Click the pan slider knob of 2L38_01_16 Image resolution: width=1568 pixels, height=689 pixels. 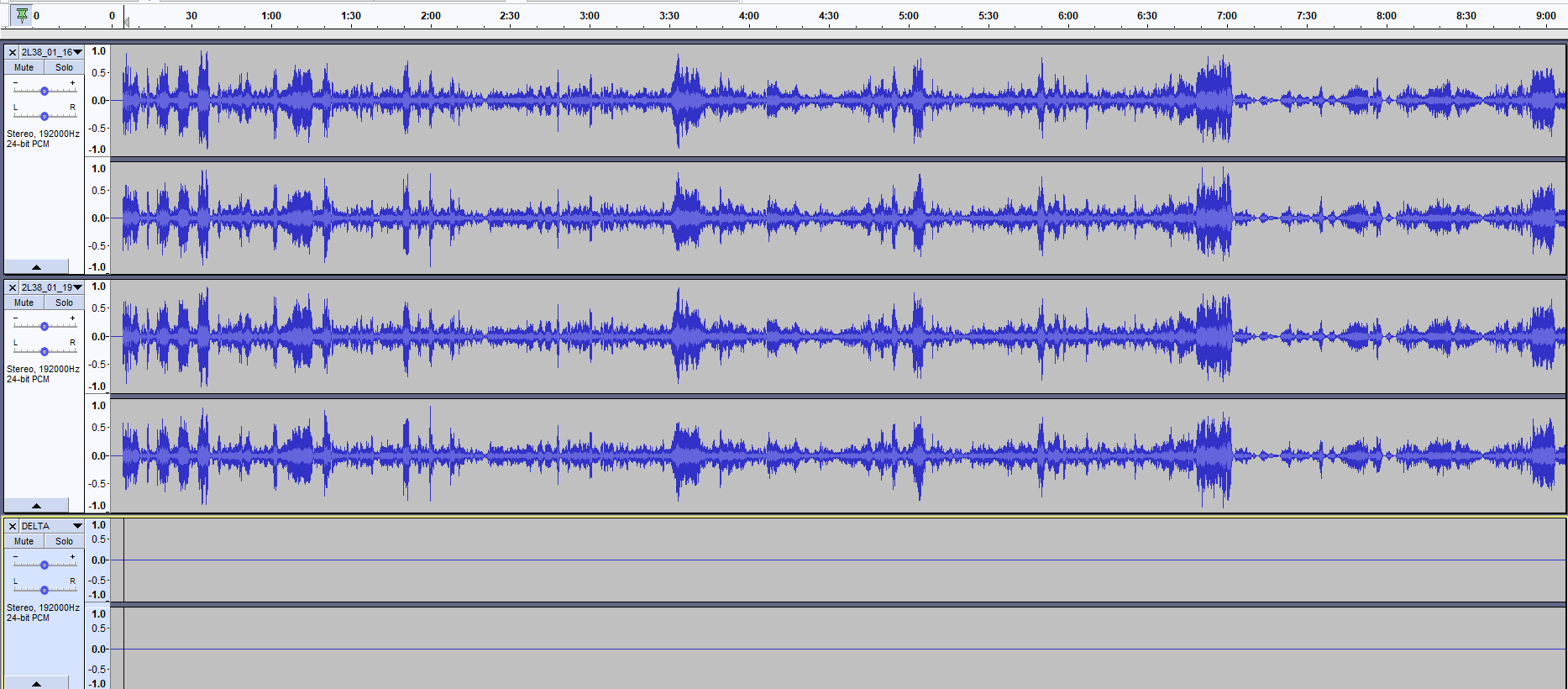45,116
